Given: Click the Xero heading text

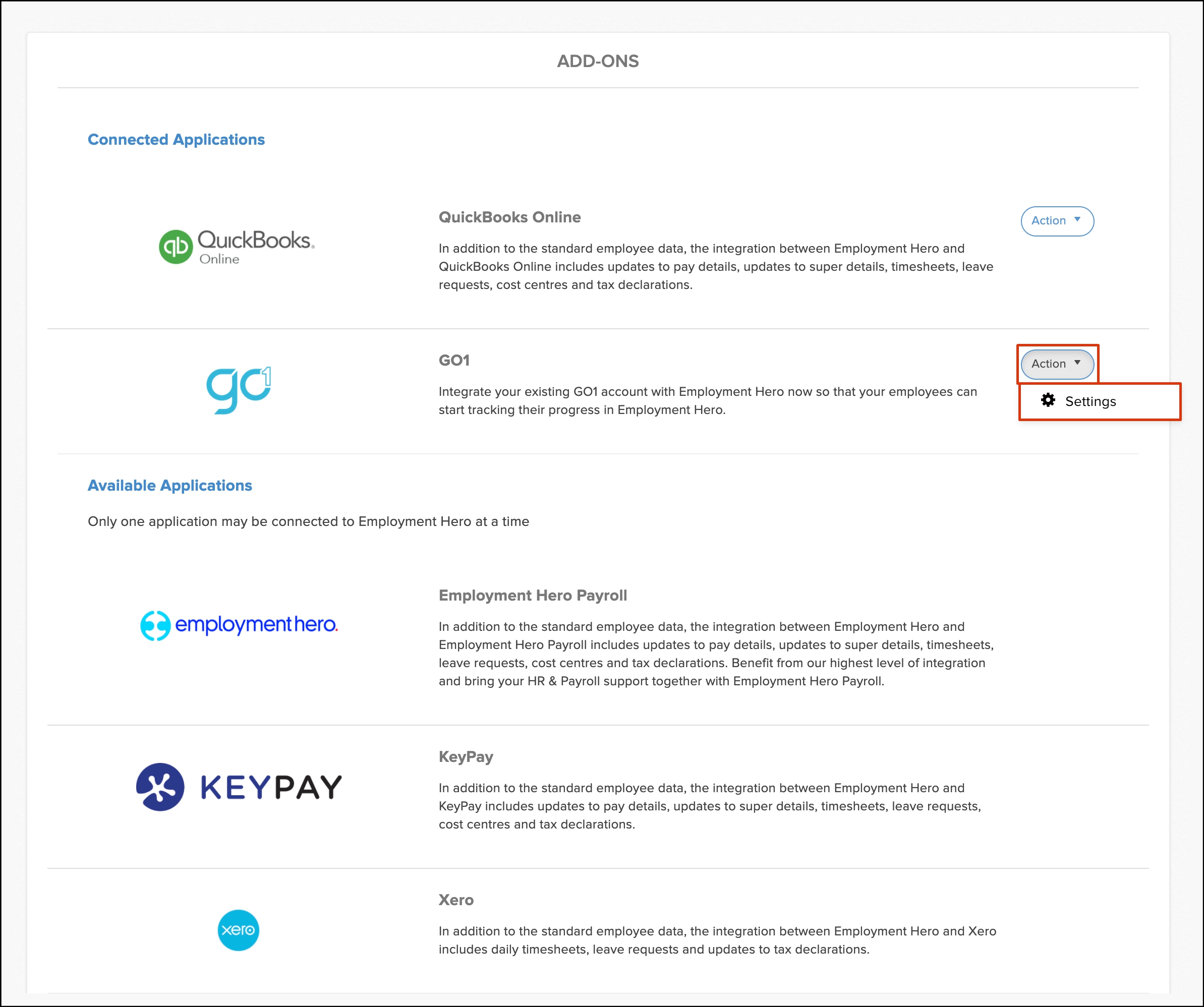Looking at the screenshot, I should (x=456, y=900).
